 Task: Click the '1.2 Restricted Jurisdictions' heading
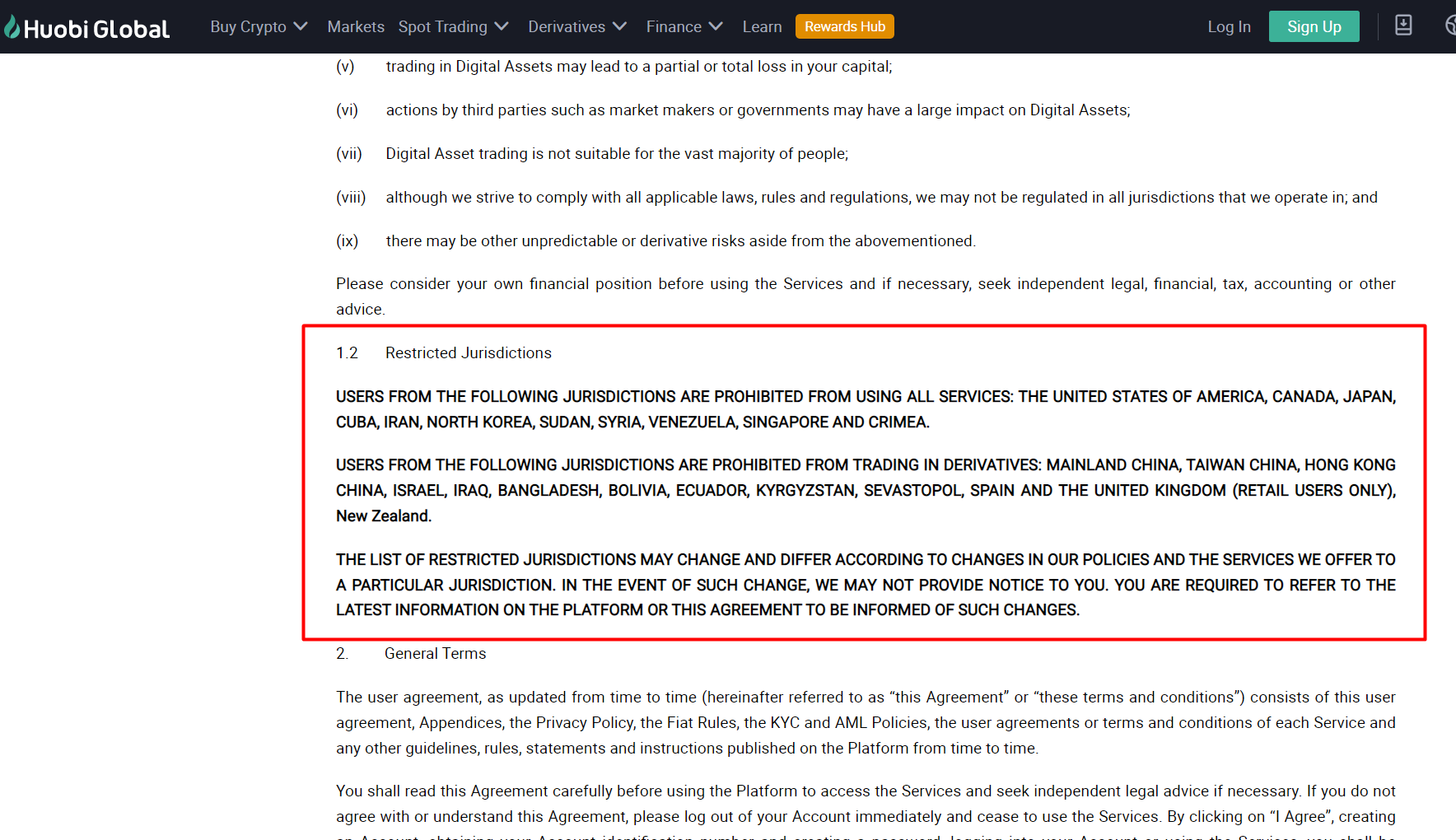pos(444,352)
